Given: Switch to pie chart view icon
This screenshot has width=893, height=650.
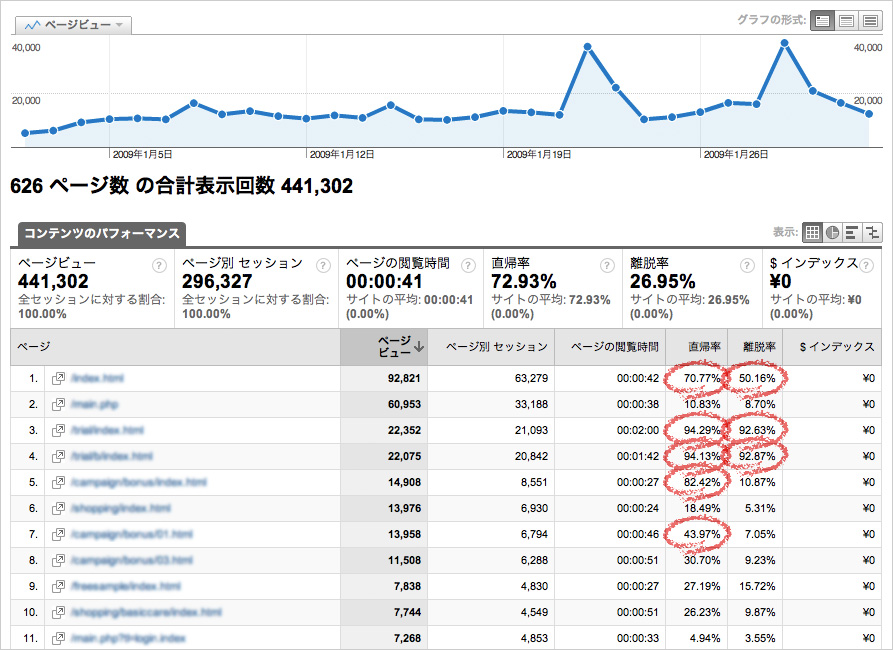Looking at the screenshot, I should pyautogui.click(x=832, y=232).
